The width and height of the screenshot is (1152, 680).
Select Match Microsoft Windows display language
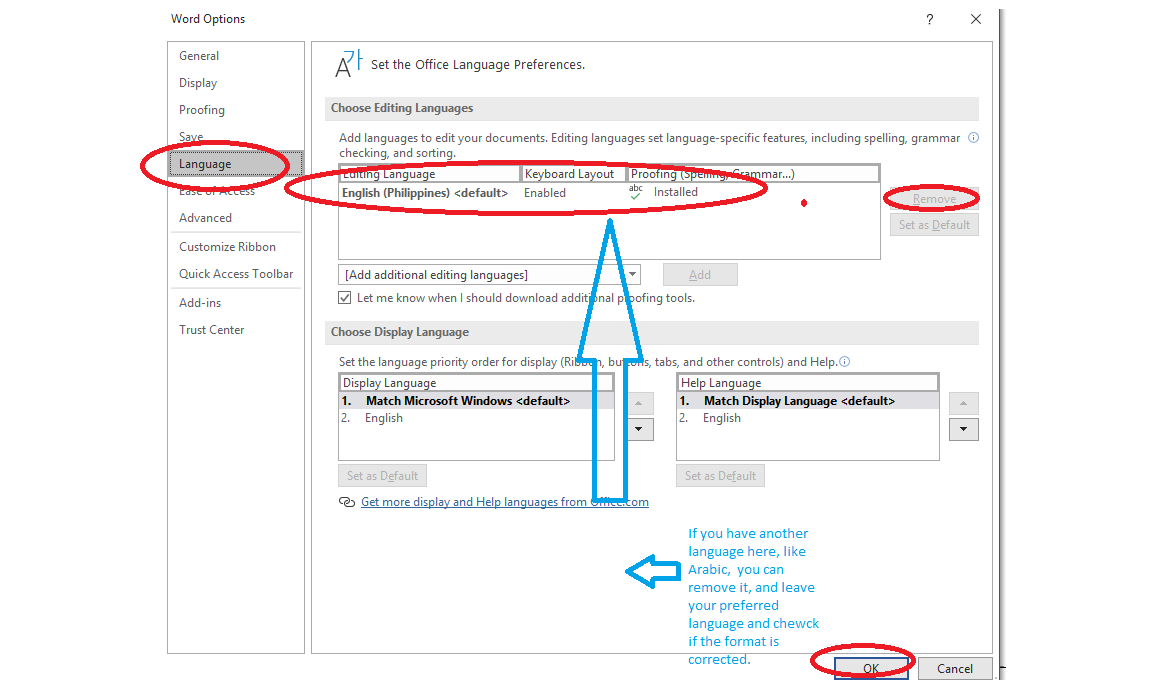(476, 401)
